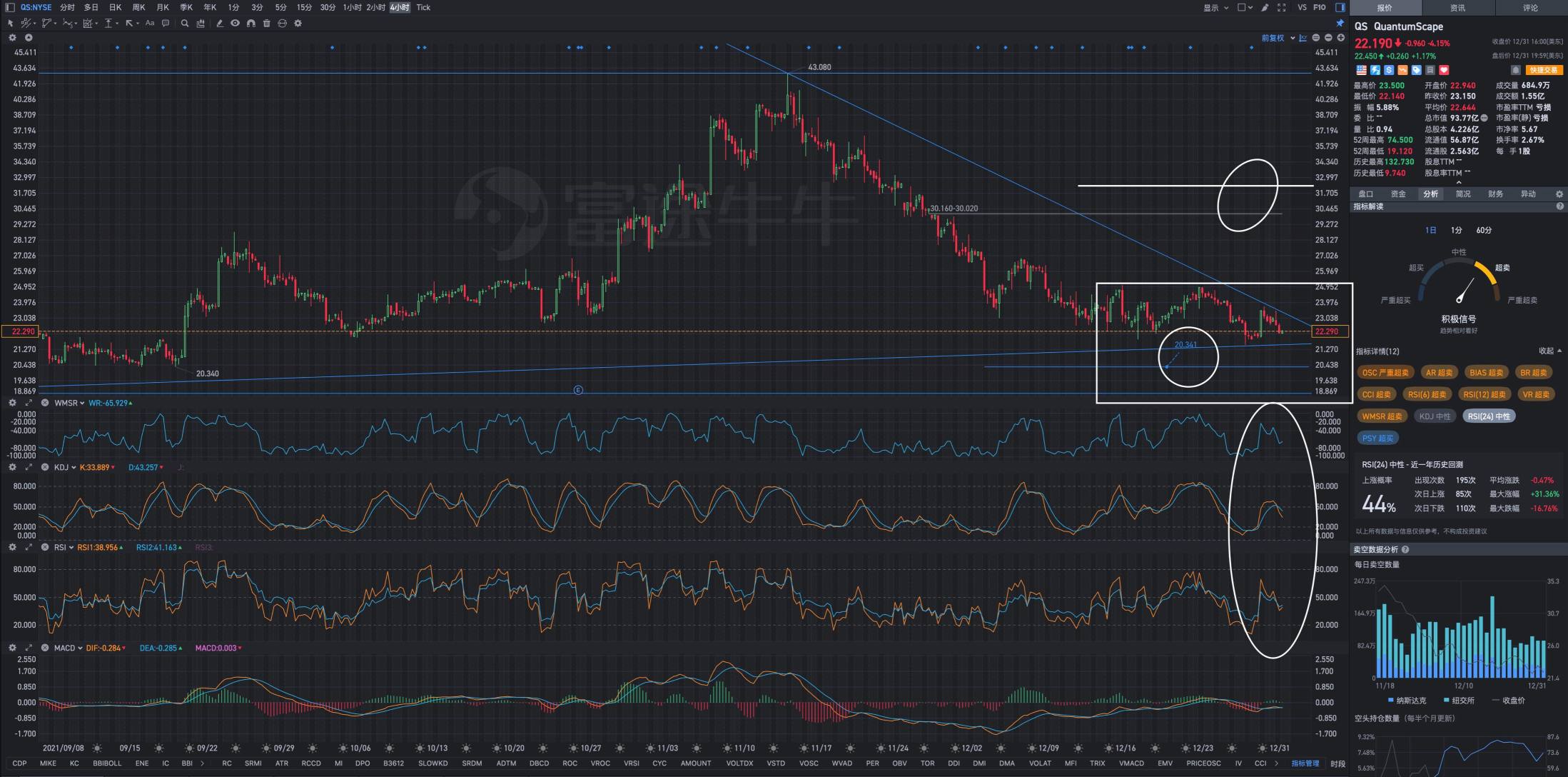The height and width of the screenshot is (777, 1568).
Task: Open drawing settings gear in toolbar
Action: [x=298, y=23]
